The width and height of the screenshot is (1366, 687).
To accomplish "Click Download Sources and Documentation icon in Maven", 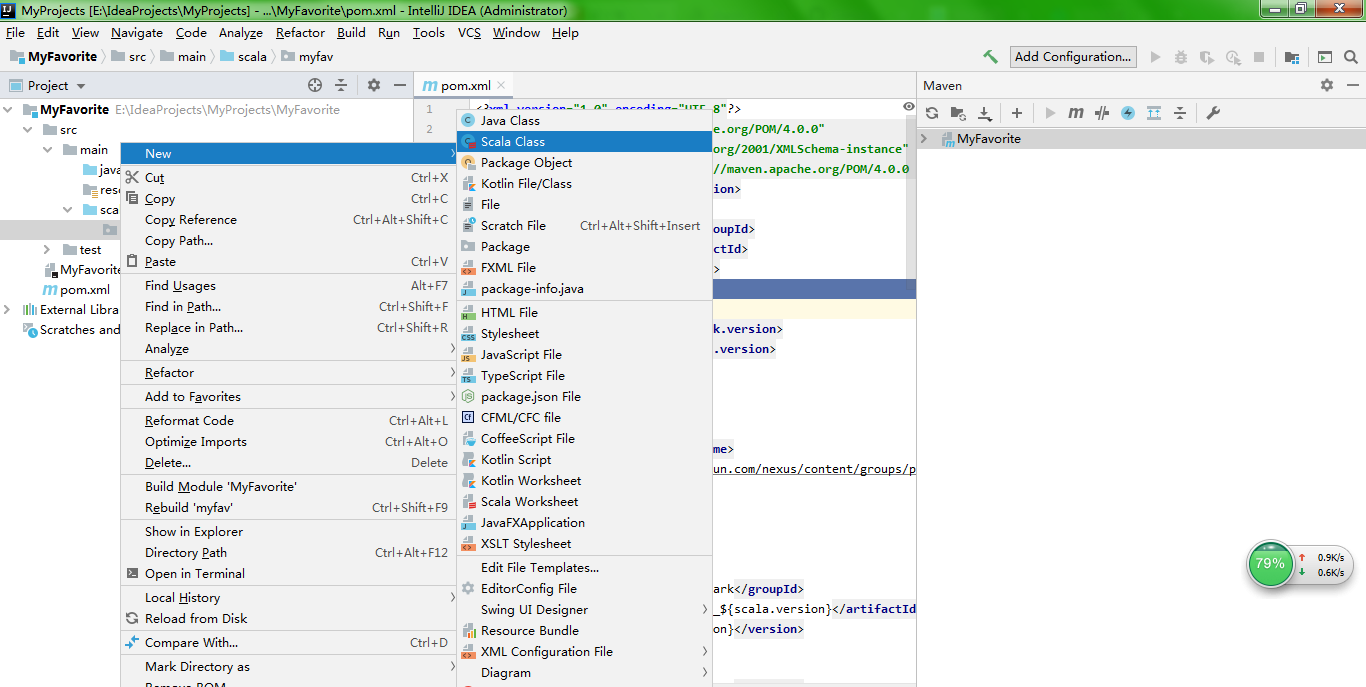I will point(984,113).
